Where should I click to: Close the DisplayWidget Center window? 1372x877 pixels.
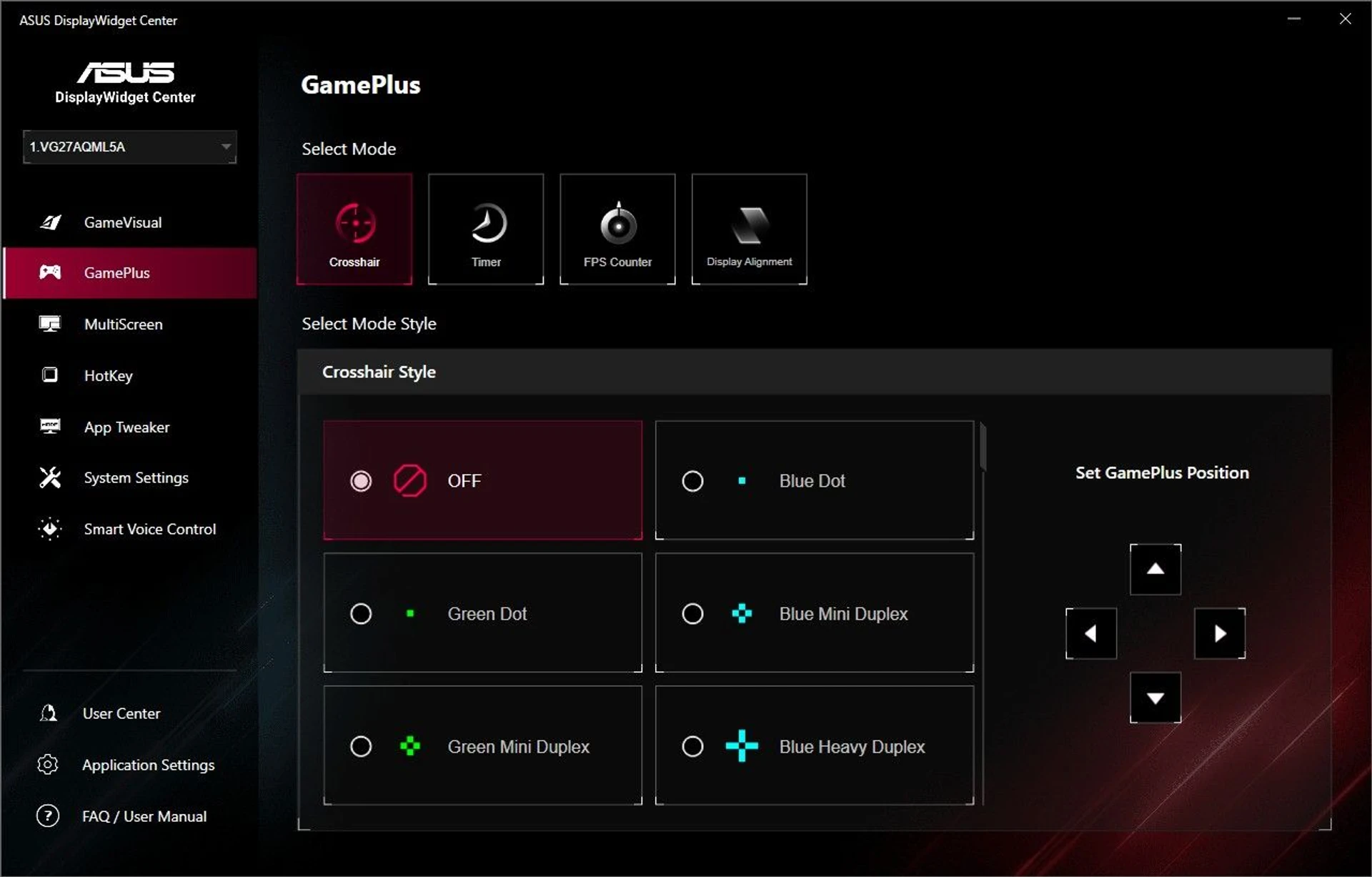(1346, 19)
